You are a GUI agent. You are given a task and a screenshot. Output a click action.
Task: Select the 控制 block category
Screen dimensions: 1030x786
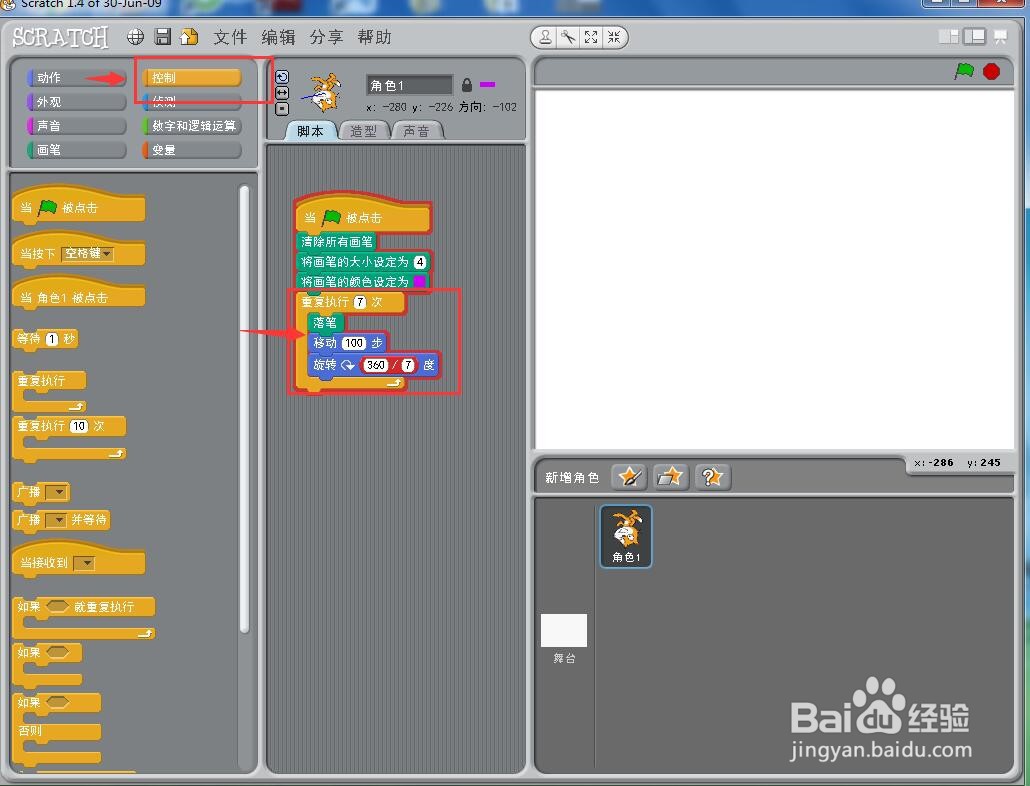191,78
